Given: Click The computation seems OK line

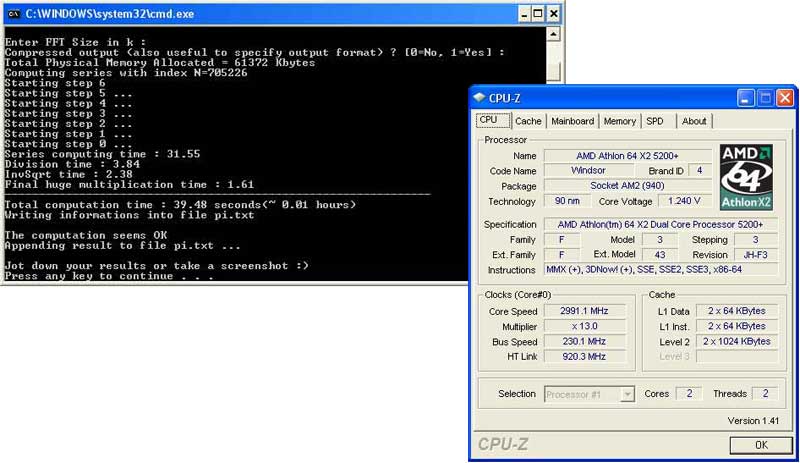Looking at the screenshot, I should 86,235.
